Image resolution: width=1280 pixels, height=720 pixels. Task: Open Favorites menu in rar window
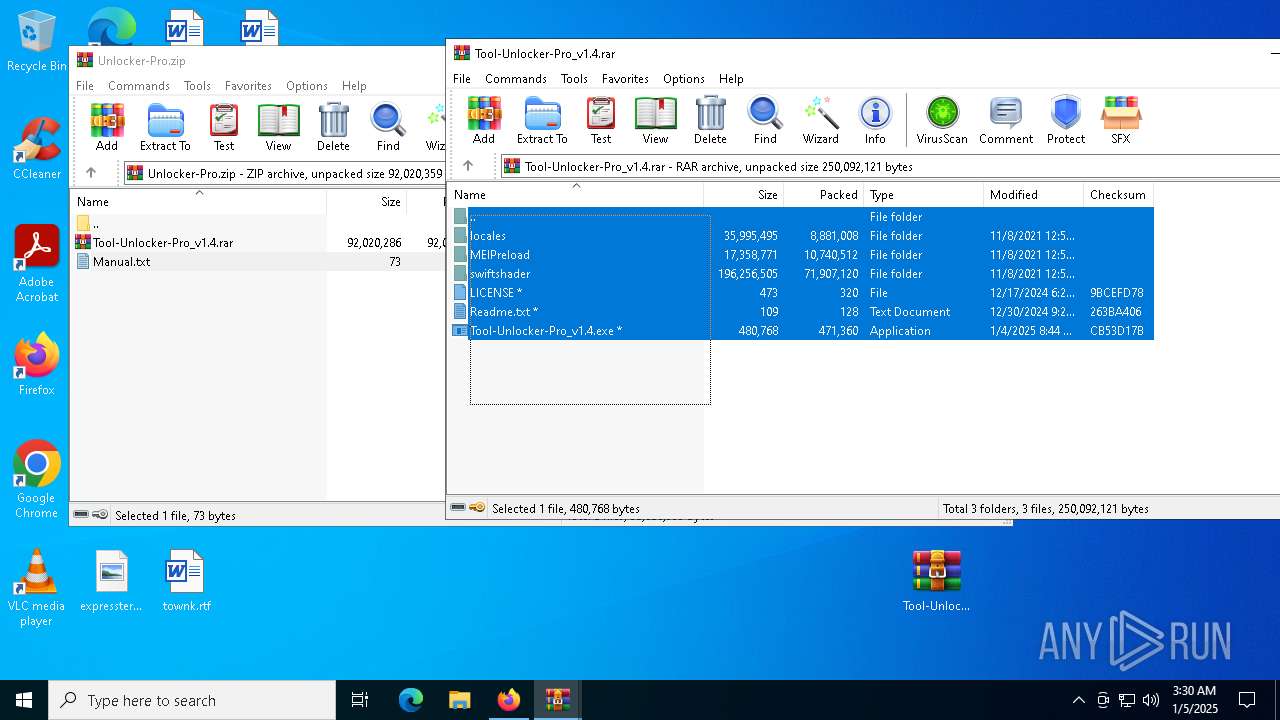625,78
